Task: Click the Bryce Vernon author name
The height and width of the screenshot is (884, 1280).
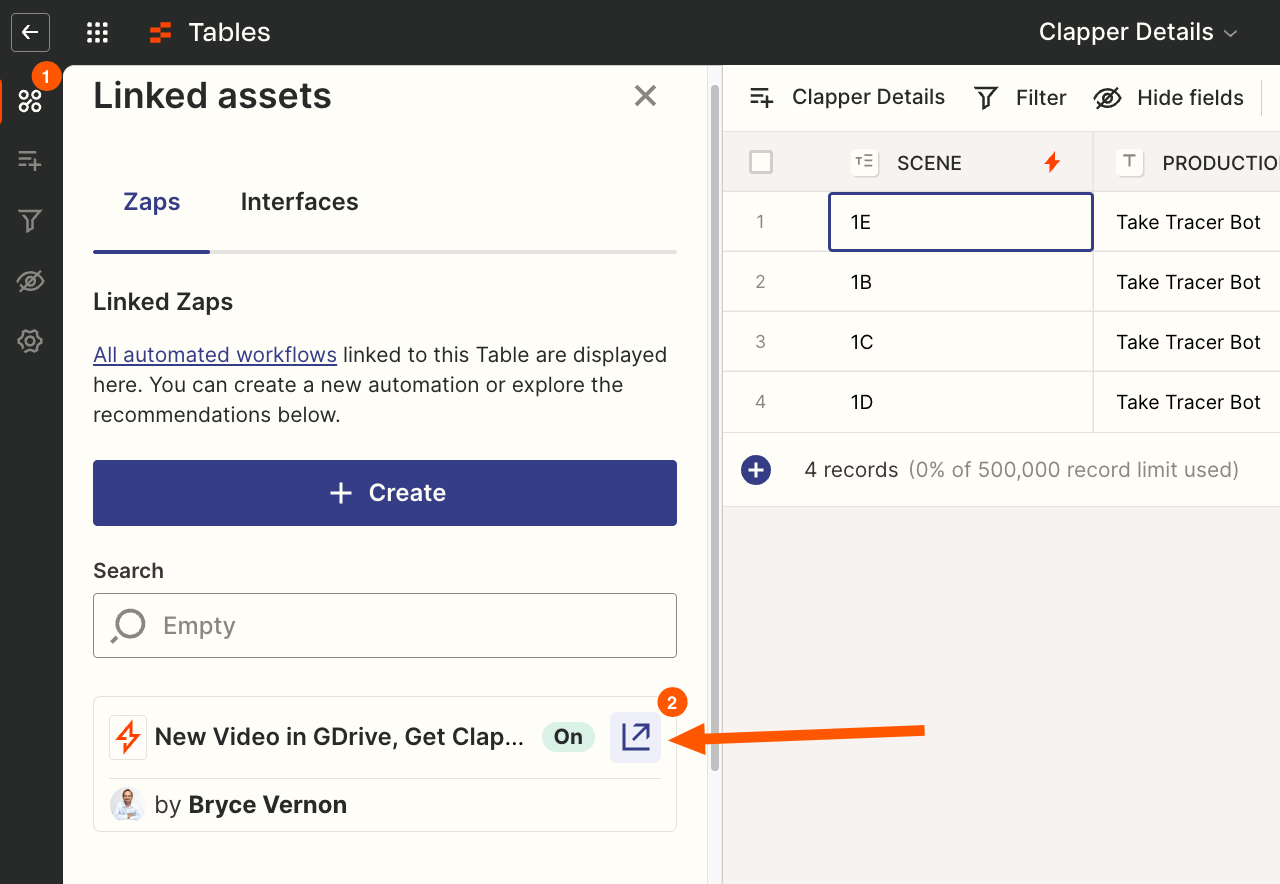Action: click(x=267, y=805)
